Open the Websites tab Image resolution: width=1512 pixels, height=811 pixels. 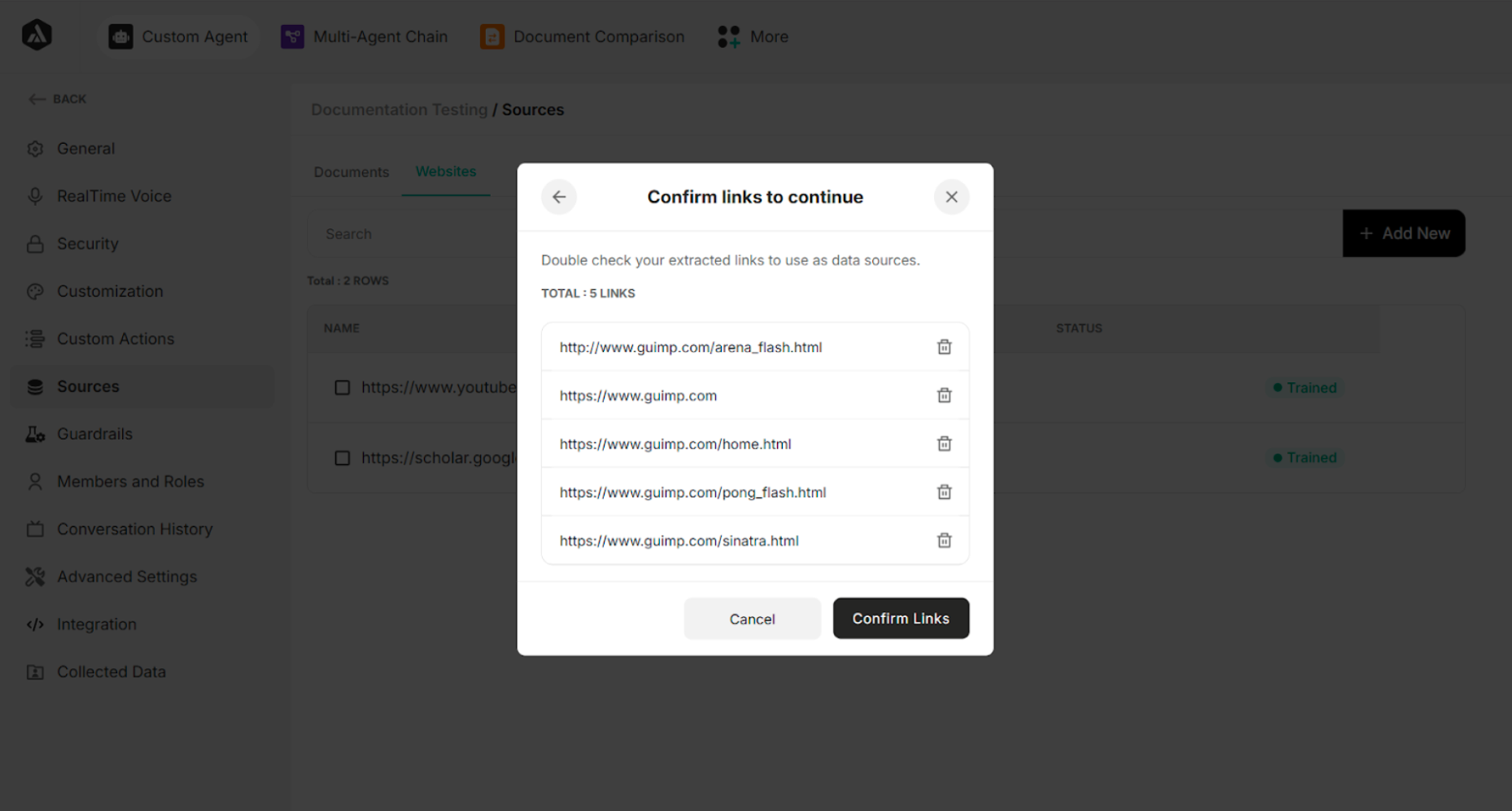click(446, 171)
